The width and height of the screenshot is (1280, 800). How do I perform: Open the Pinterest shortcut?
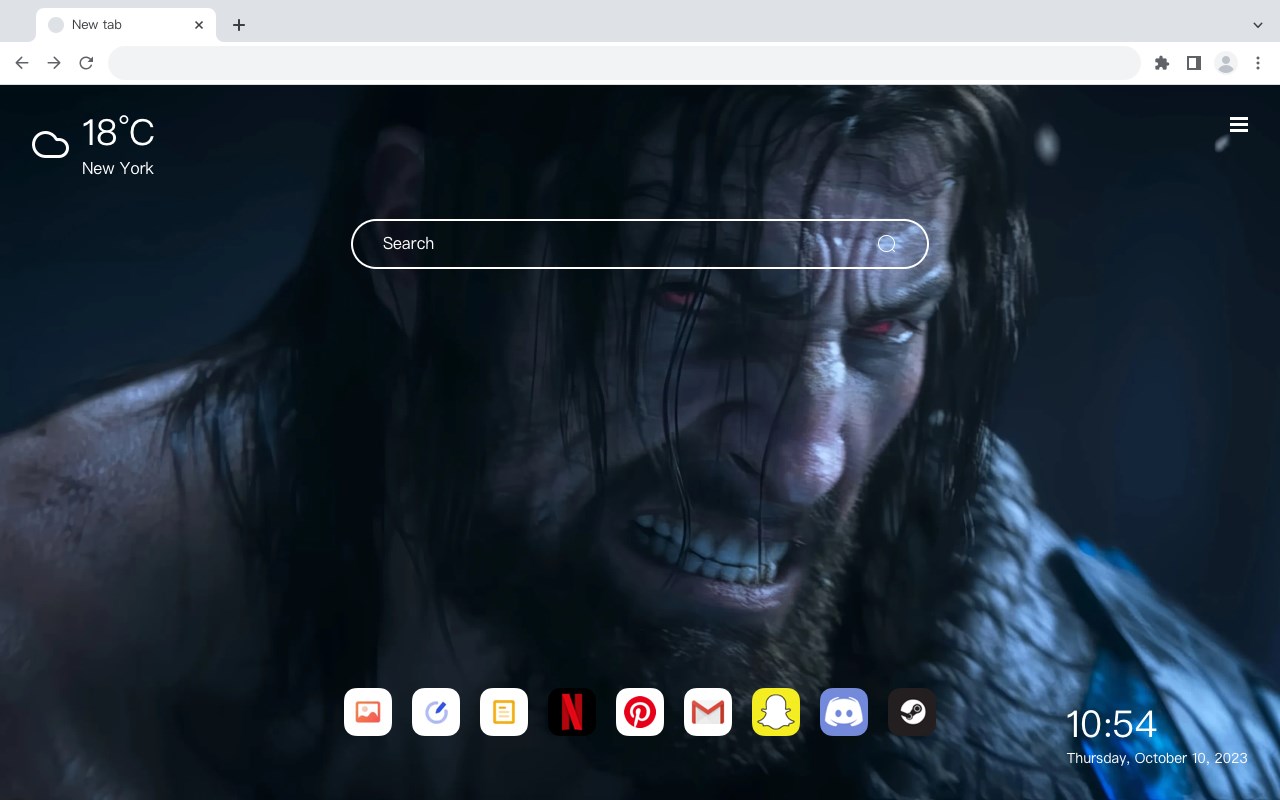(640, 712)
